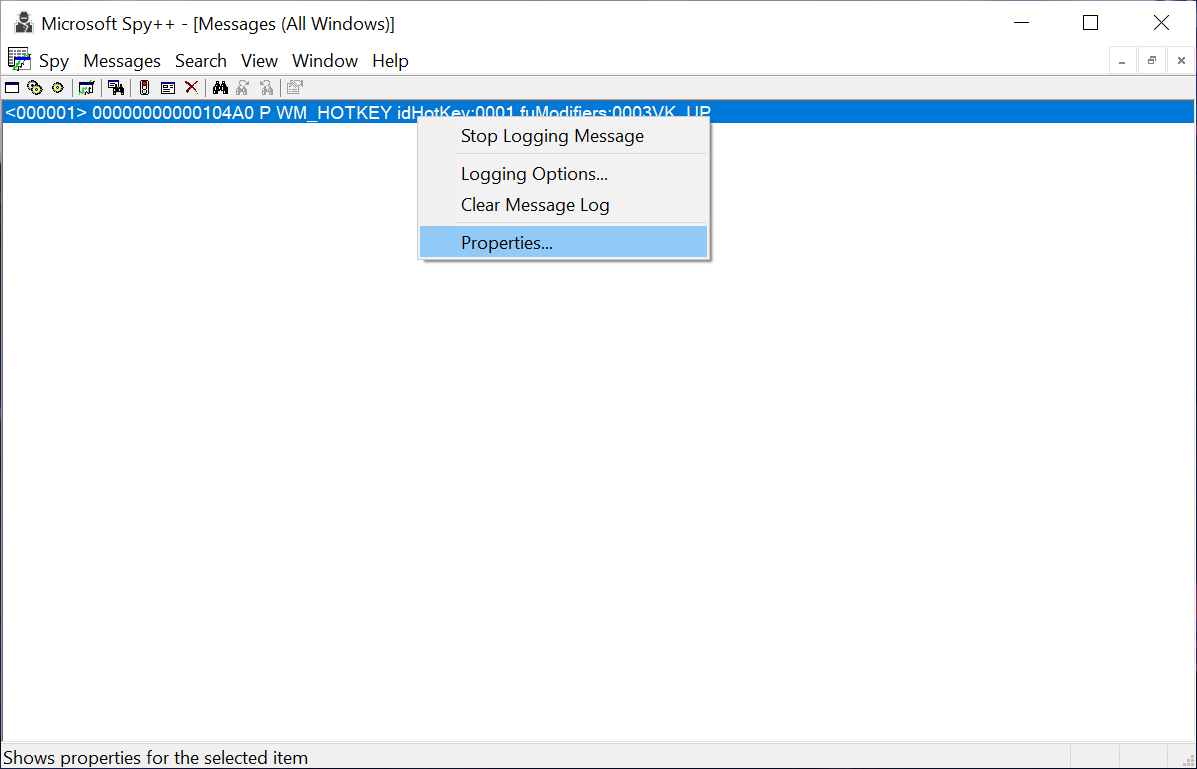Minimize the Spy++ application window
The width and height of the screenshot is (1197, 769).
pyautogui.click(x=1021, y=23)
